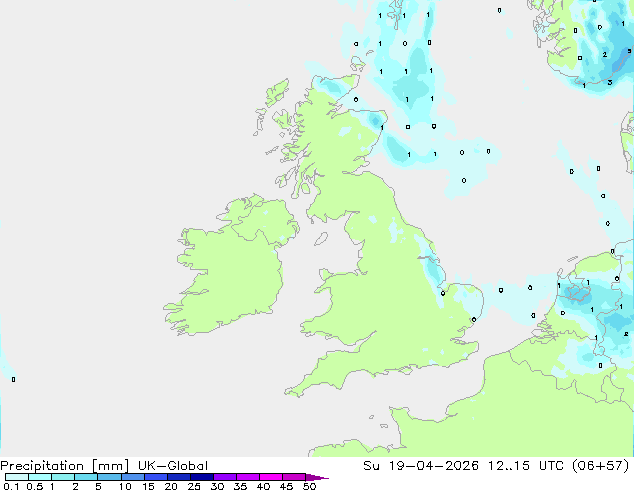Click the '5' legend scale label
Image resolution: width=634 pixels, height=490 pixels.
(x=98, y=486)
